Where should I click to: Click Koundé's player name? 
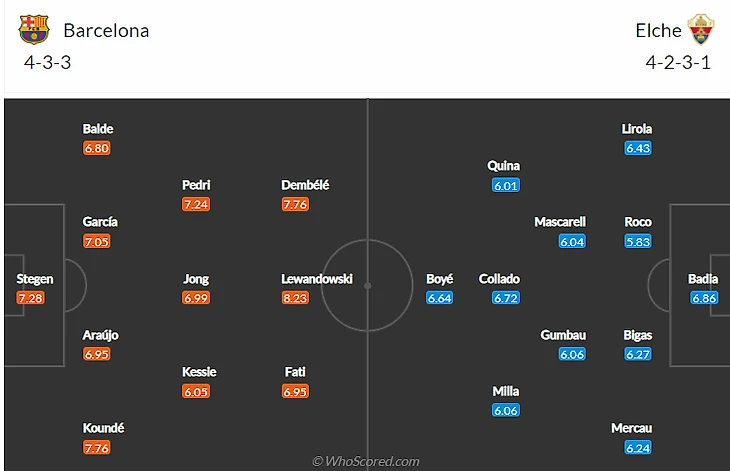(104, 428)
